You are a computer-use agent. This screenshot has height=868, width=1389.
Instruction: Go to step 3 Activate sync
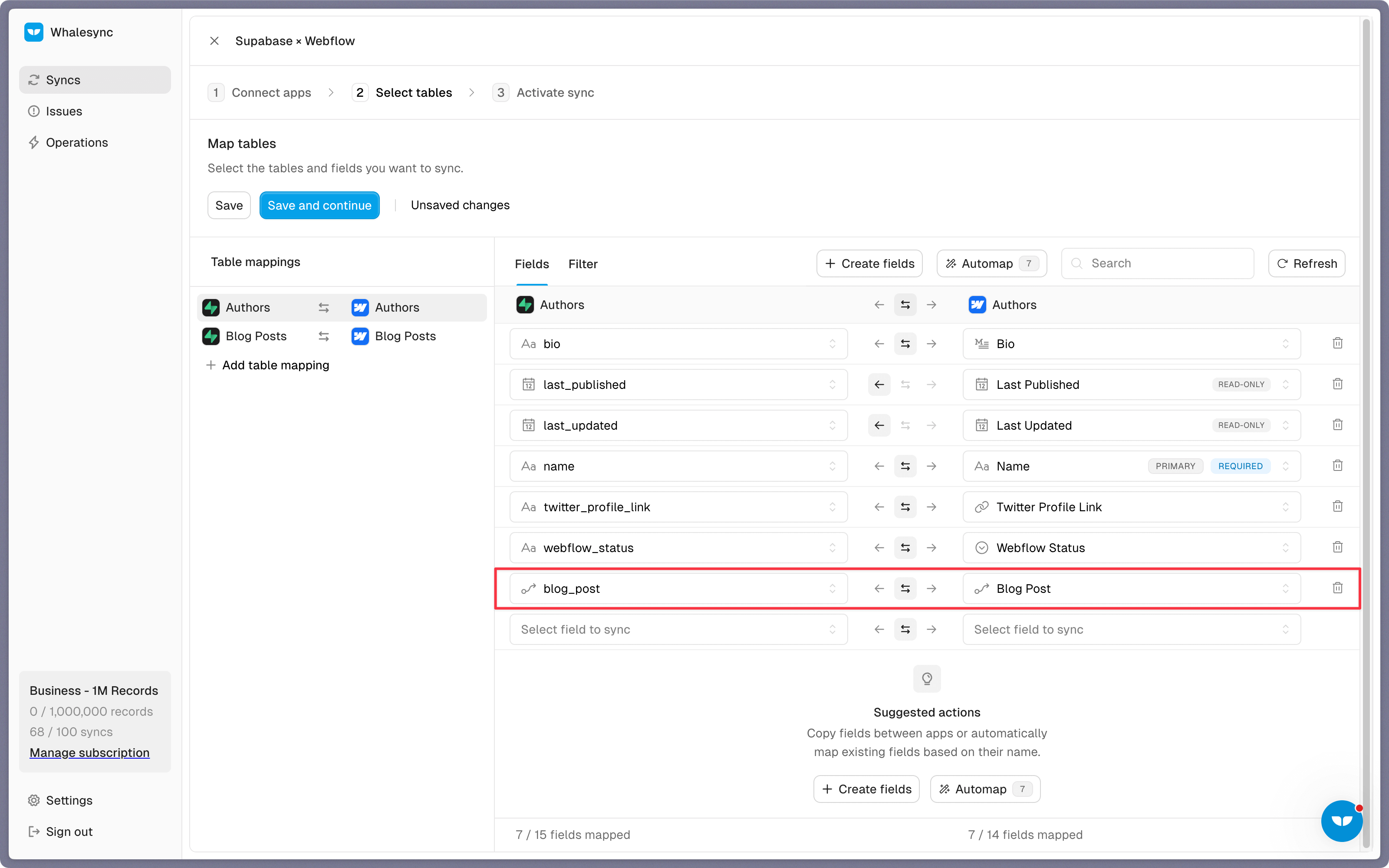click(x=543, y=92)
